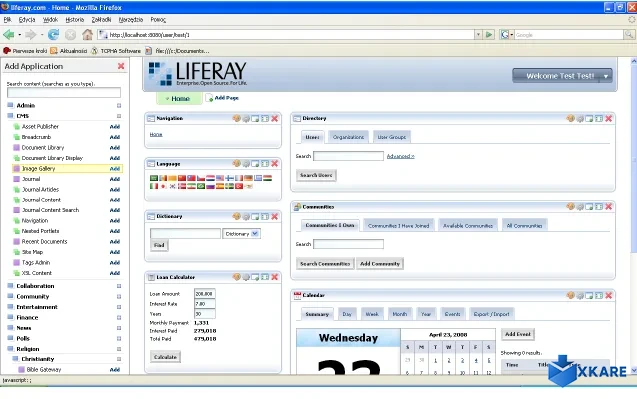The width and height of the screenshot is (637, 399).
Task: Click the Add Community button
Action: point(380,264)
